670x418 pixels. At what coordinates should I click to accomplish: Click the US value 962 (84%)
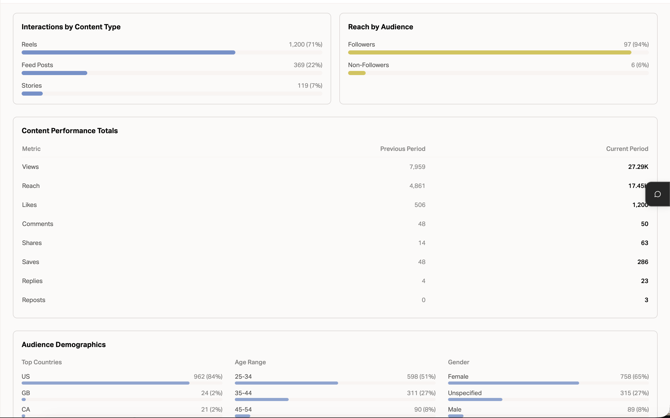(208, 377)
